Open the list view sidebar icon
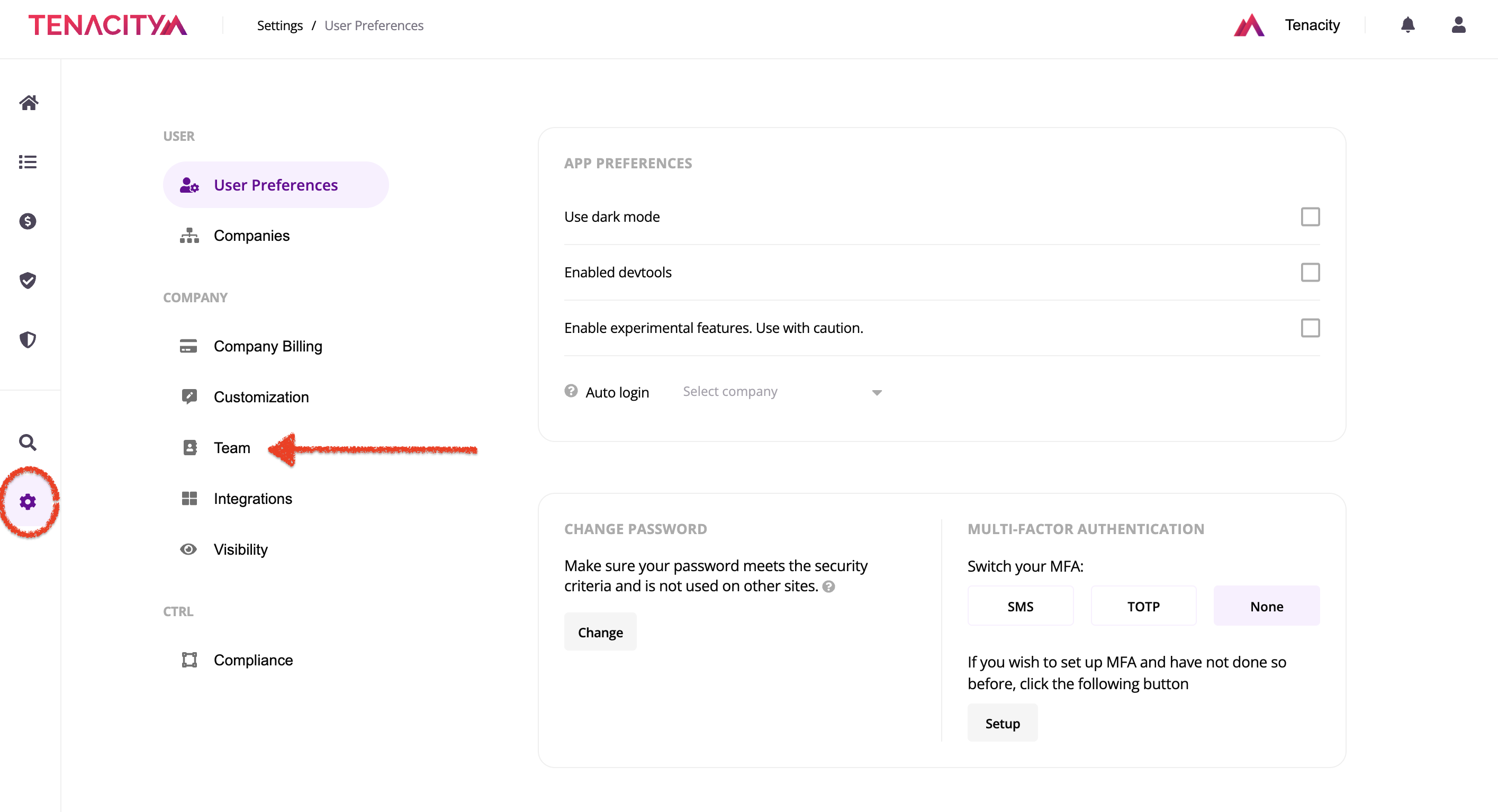Screen dimensions: 1498x812 point(28,161)
